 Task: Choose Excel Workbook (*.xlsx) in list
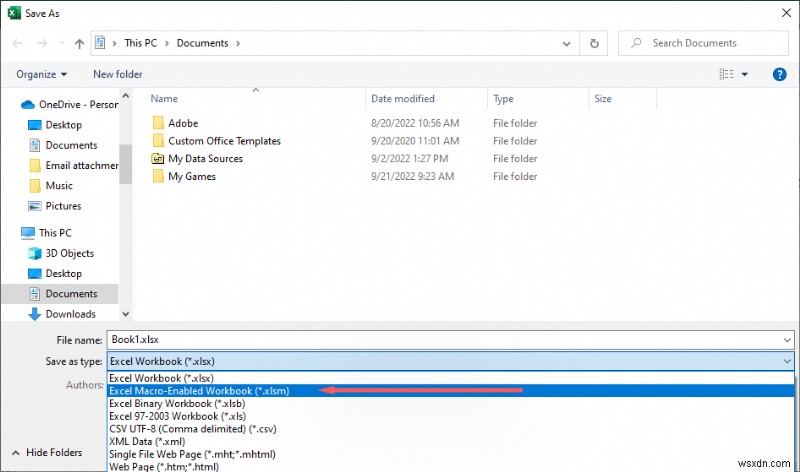[x=451, y=378]
